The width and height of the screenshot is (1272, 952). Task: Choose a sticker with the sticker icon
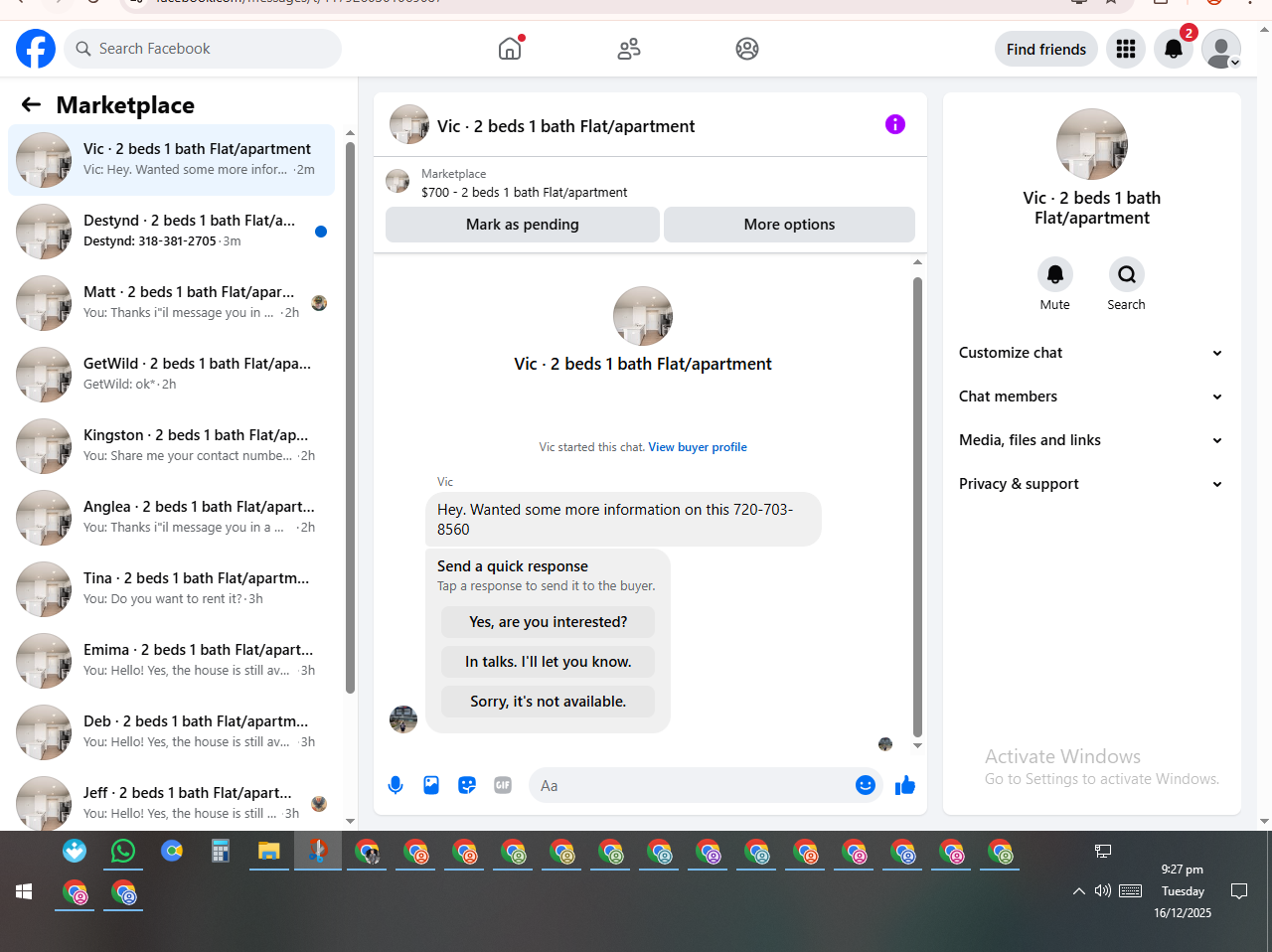pos(467,785)
